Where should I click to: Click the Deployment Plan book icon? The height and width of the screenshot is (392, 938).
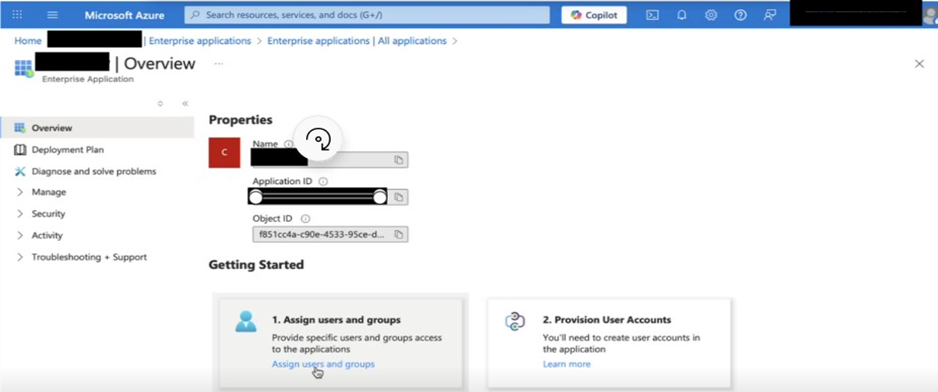coord(20,150)
